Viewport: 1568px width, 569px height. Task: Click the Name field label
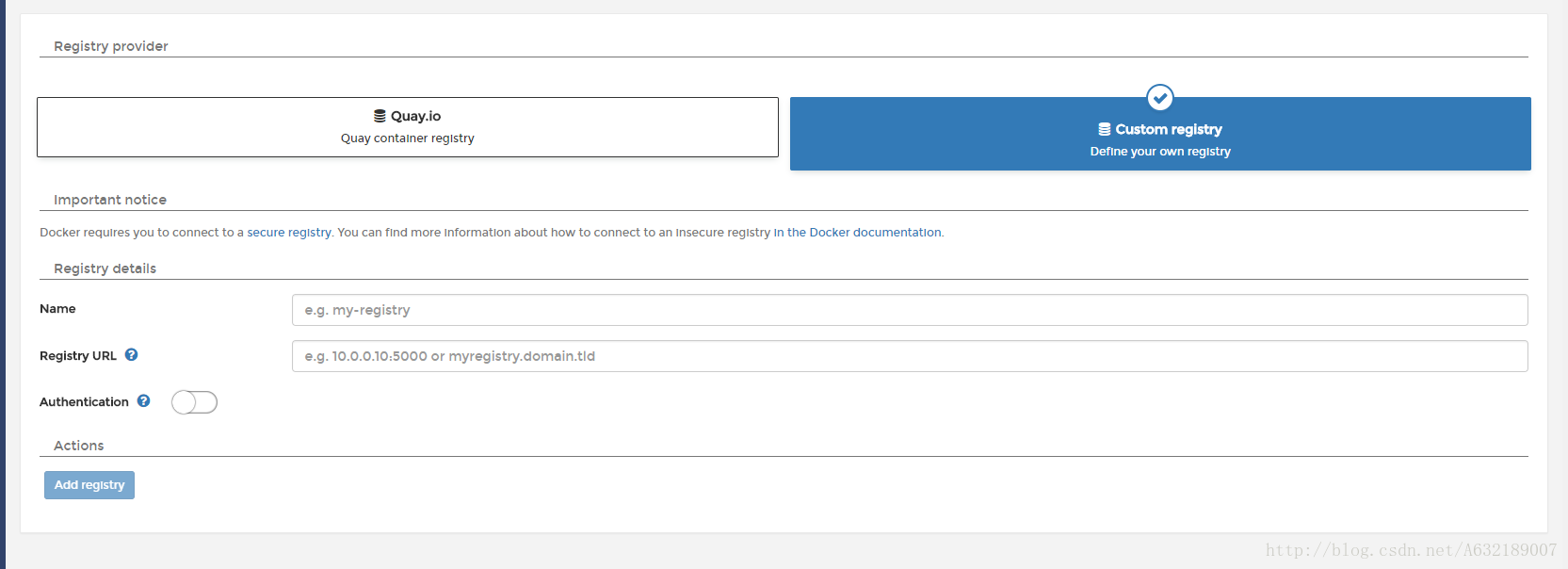click(x=57, y=309)
